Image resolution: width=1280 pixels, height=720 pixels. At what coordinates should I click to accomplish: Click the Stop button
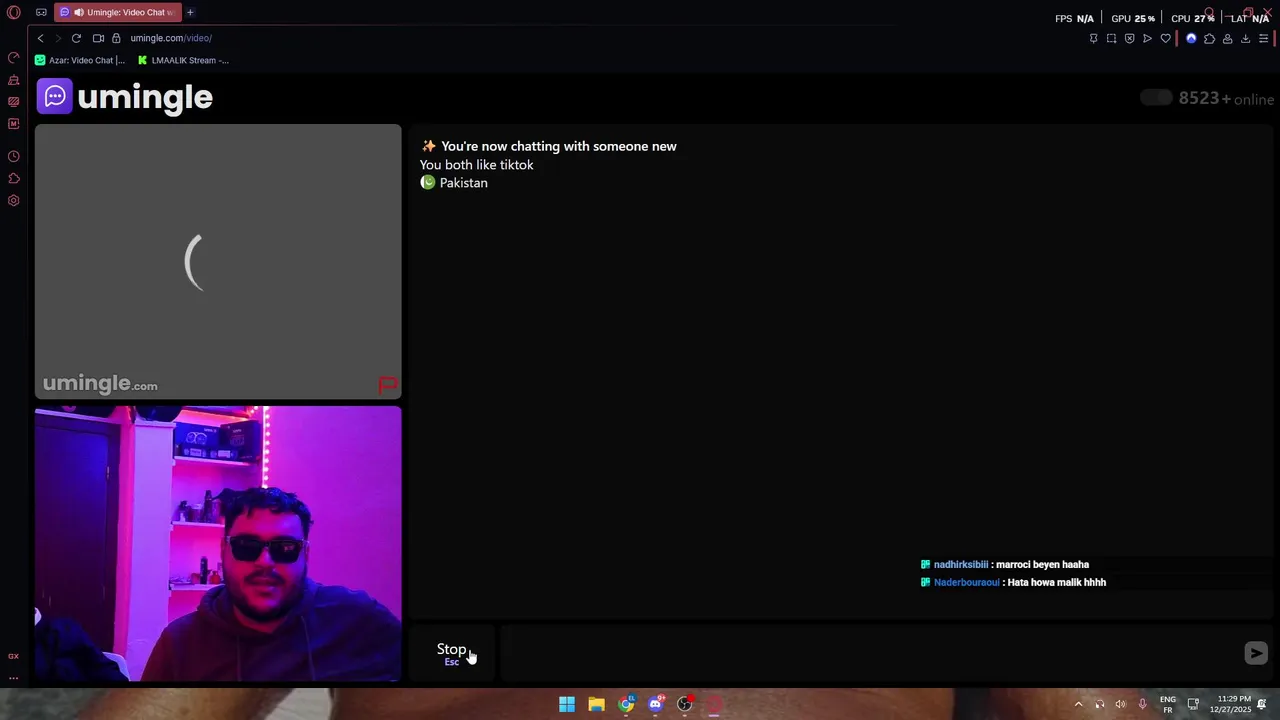pyautogui.click(x=452, y=653)
